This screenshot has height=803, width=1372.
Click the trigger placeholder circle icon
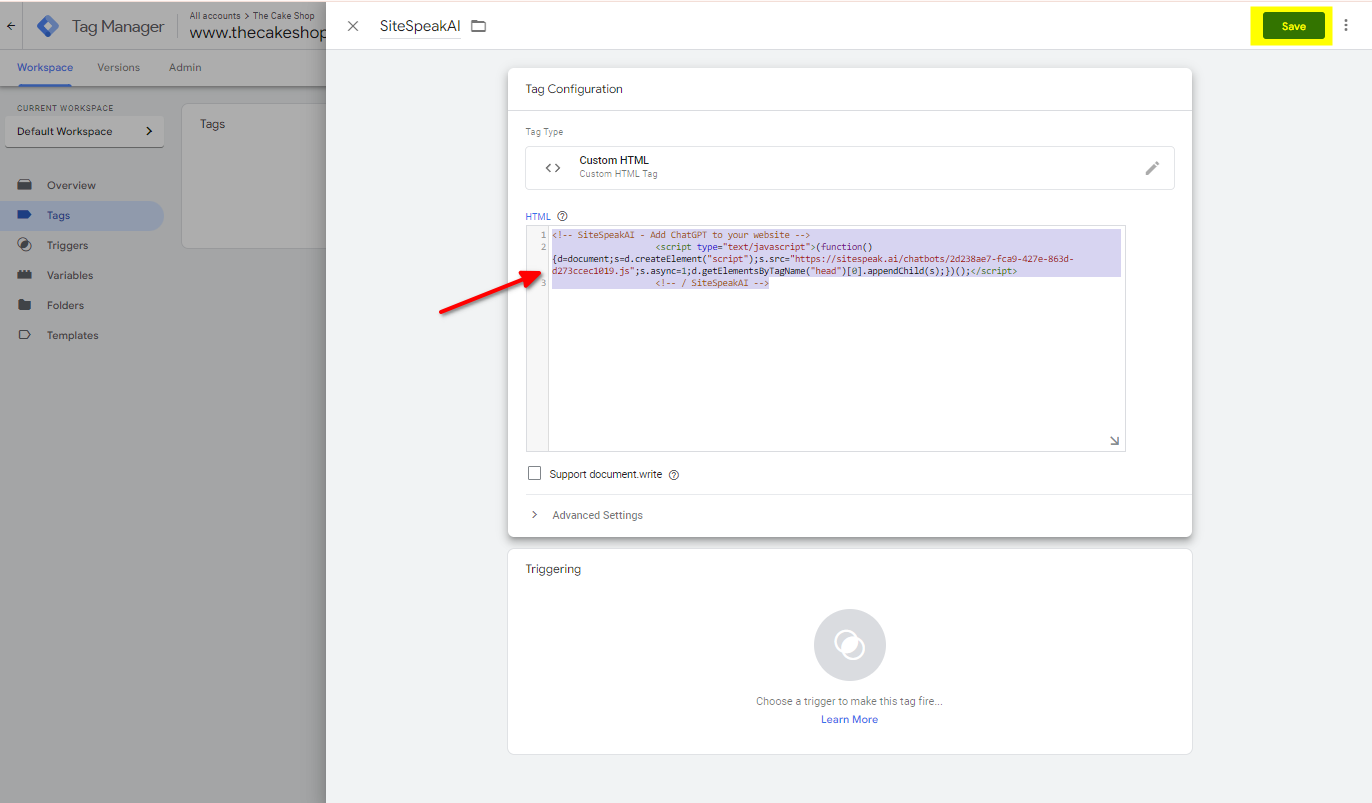click(x=850, y=645)
